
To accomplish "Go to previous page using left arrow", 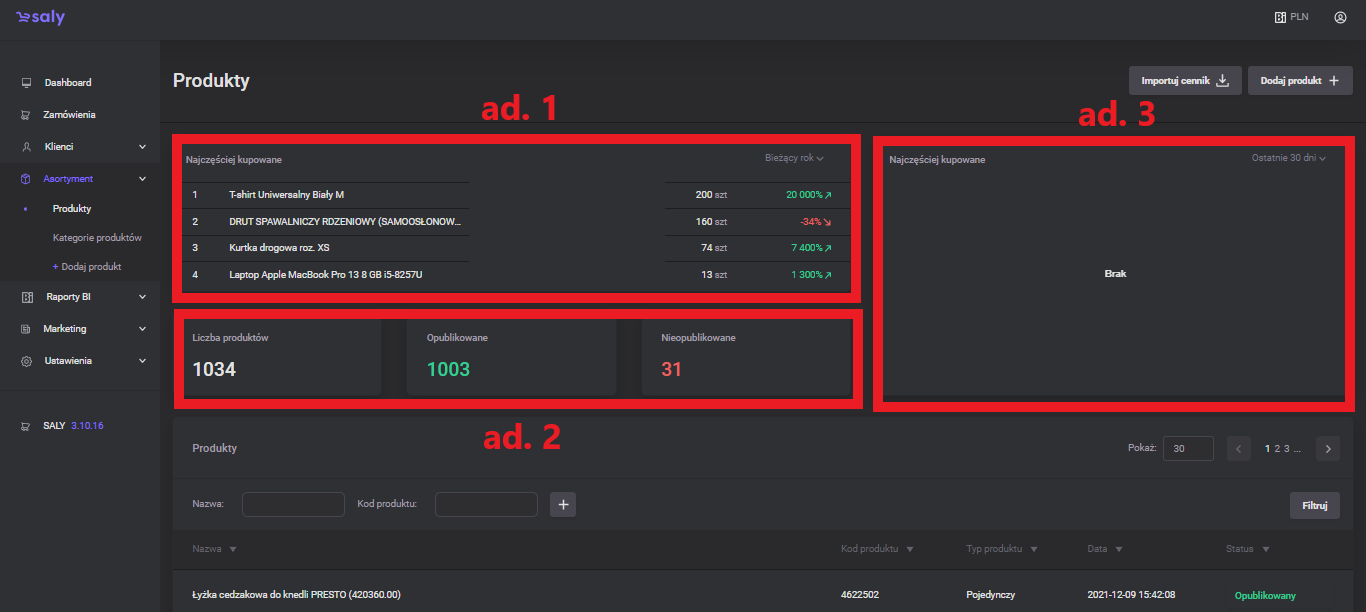I will pyautogui.click(x=1239, y=449).
